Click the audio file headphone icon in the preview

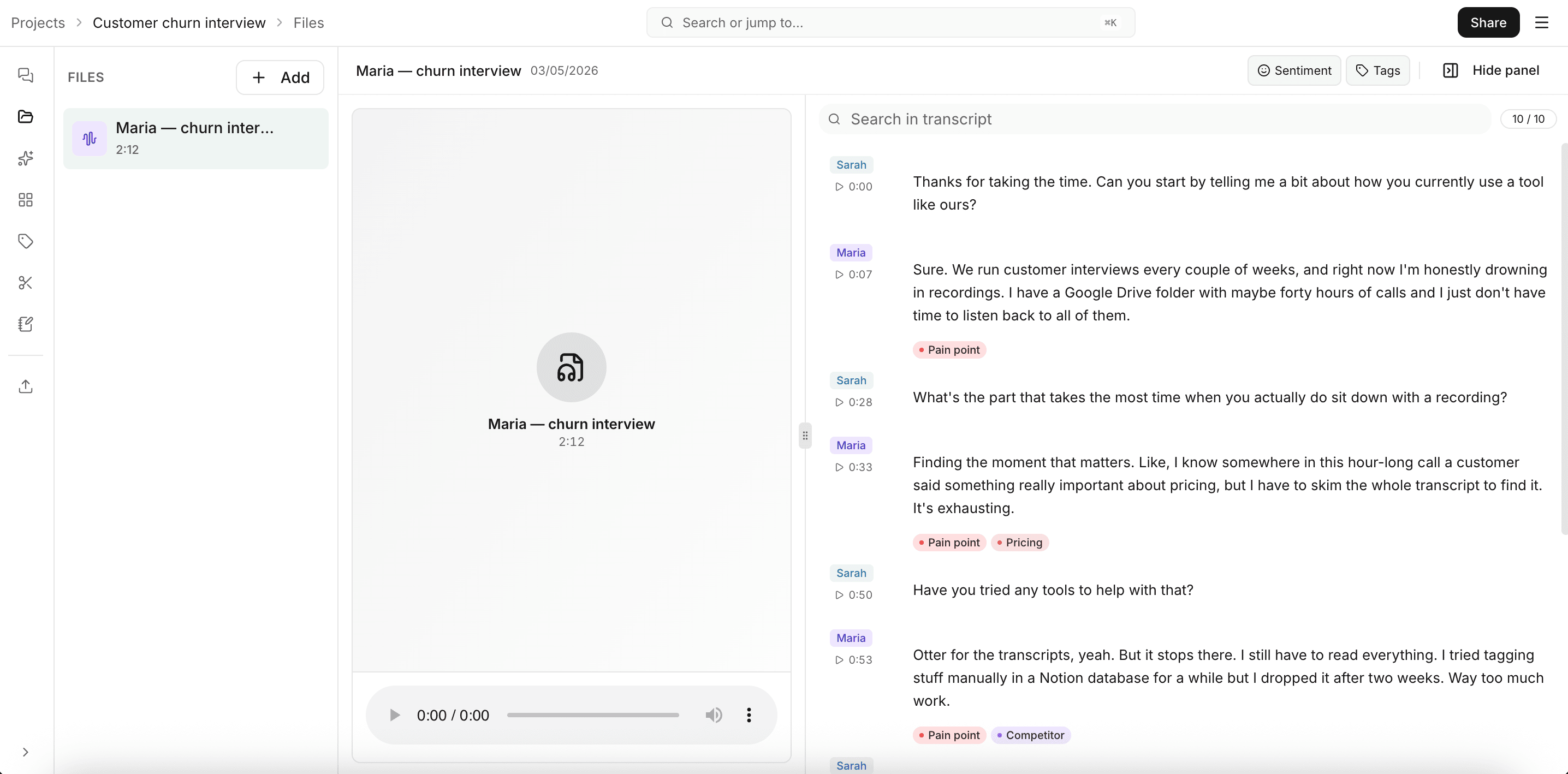(x=571, y=367)
